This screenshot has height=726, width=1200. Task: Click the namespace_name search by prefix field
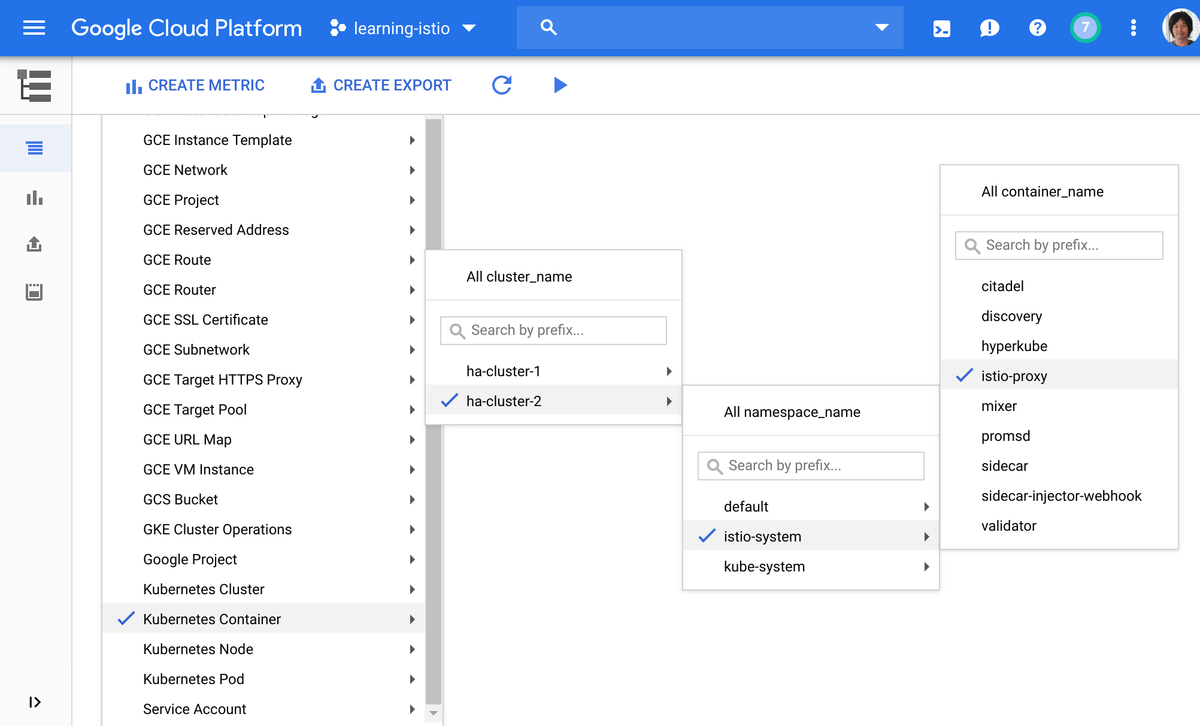[x=811, y=465]
